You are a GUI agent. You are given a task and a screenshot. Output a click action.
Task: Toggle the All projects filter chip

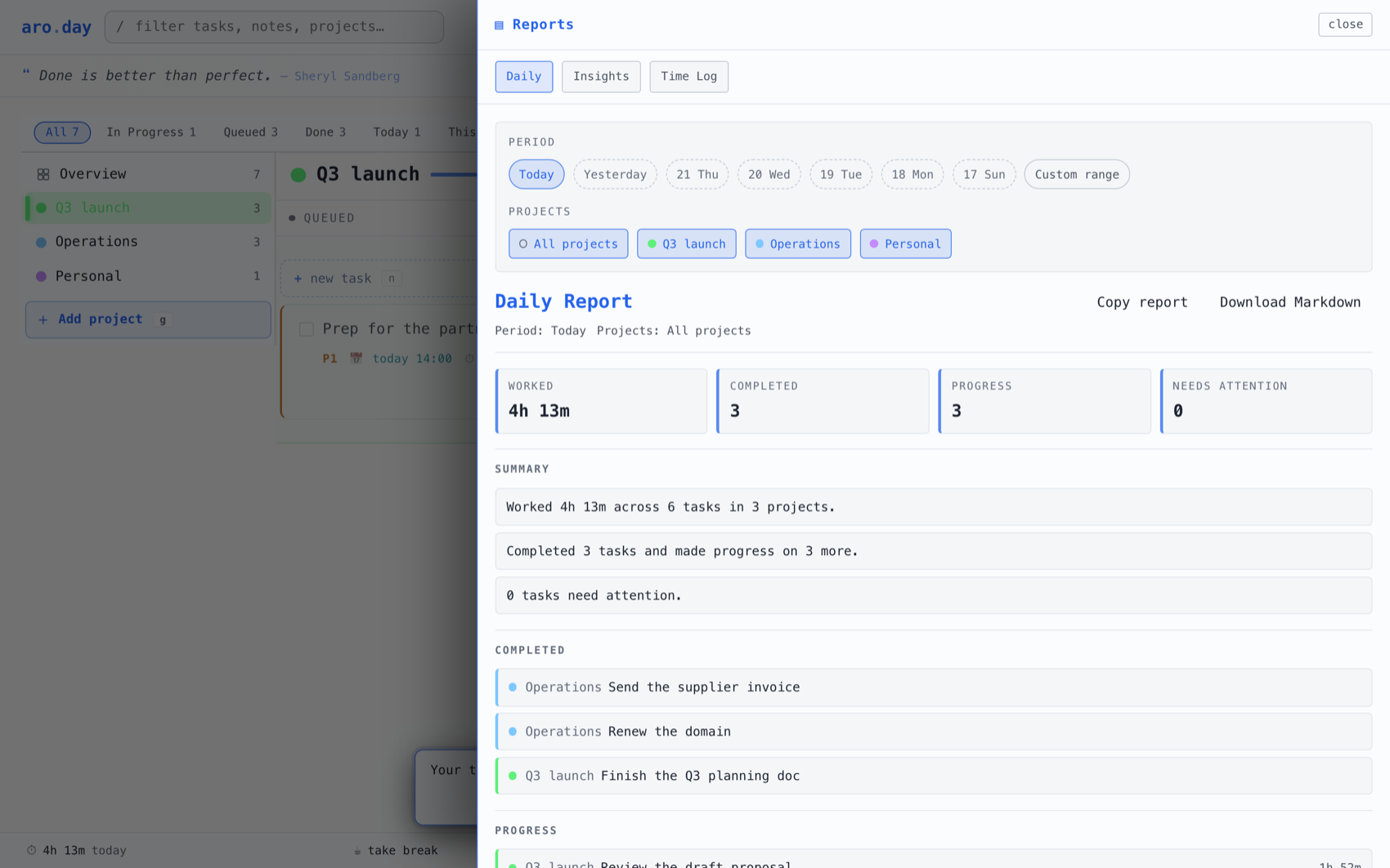coord(568,244)
